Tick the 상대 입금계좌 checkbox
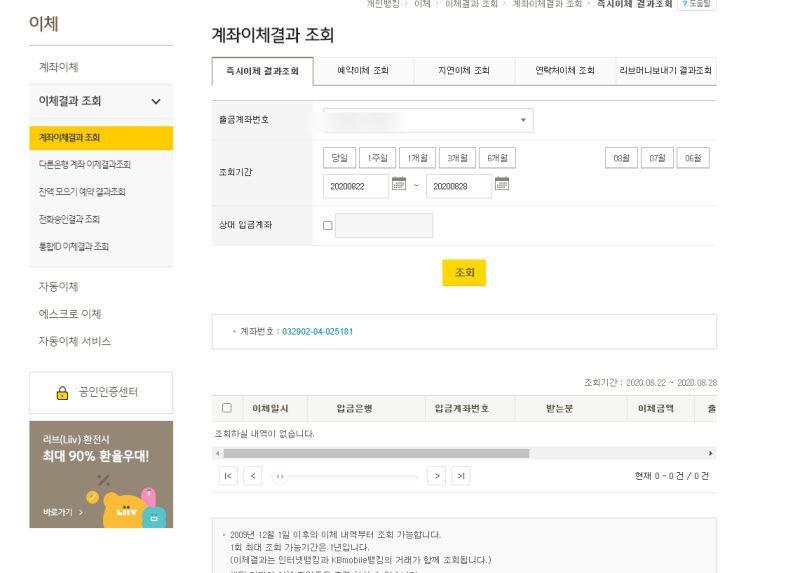The width and height of the screenshot is (800, 573). tap(328, 226)
